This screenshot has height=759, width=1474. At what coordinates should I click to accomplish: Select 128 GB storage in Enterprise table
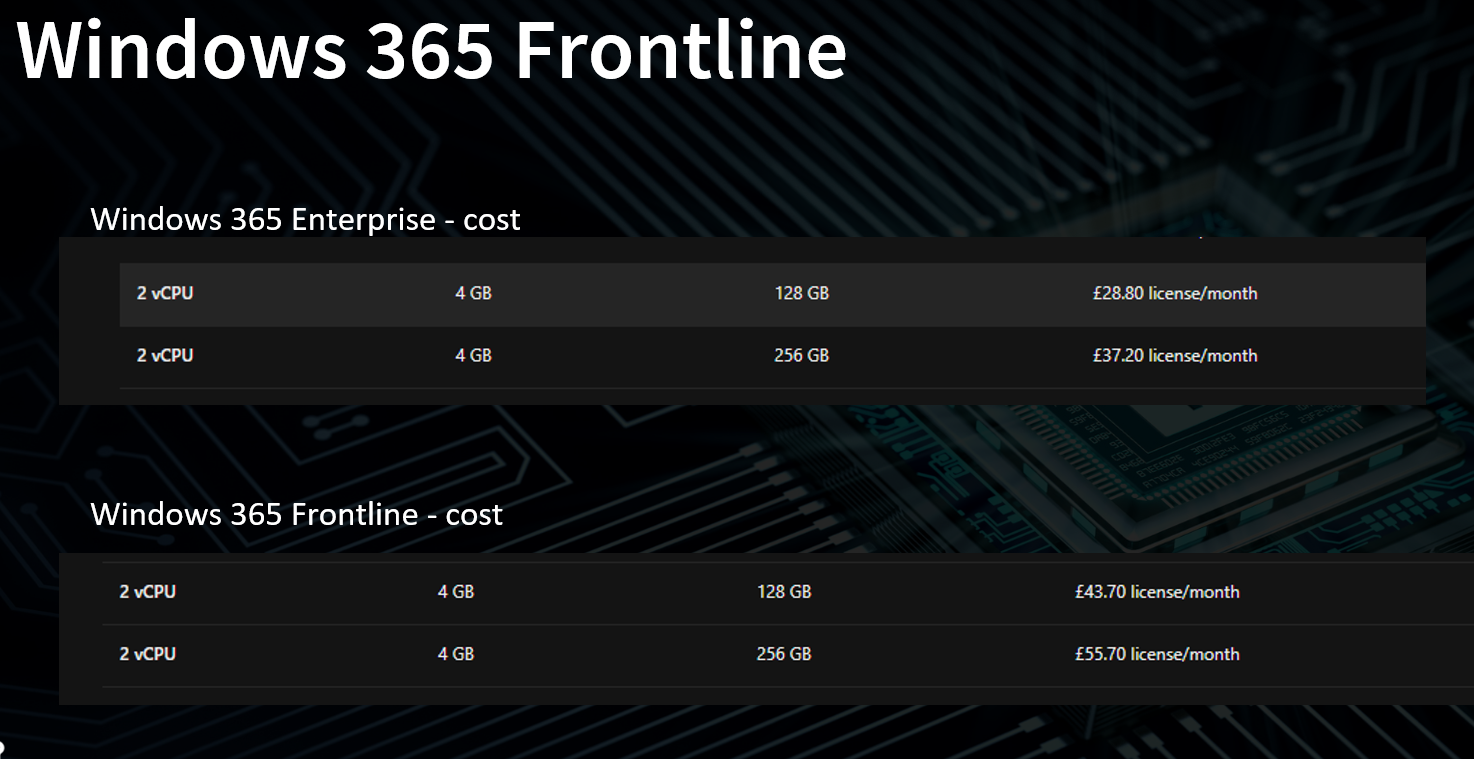tap(801, 294)
